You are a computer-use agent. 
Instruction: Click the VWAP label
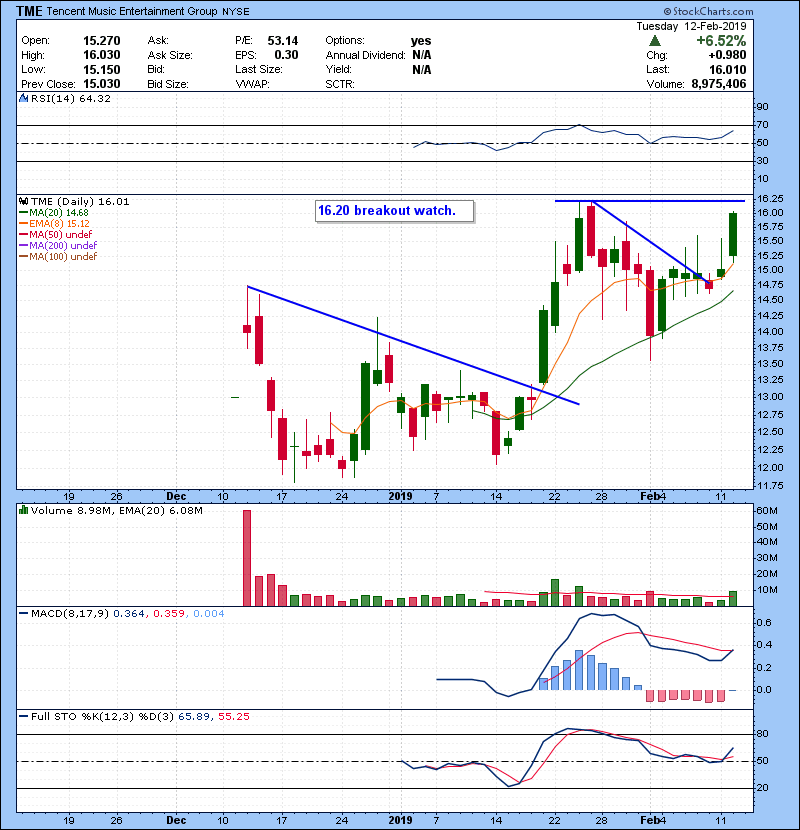tap(253, 84)
